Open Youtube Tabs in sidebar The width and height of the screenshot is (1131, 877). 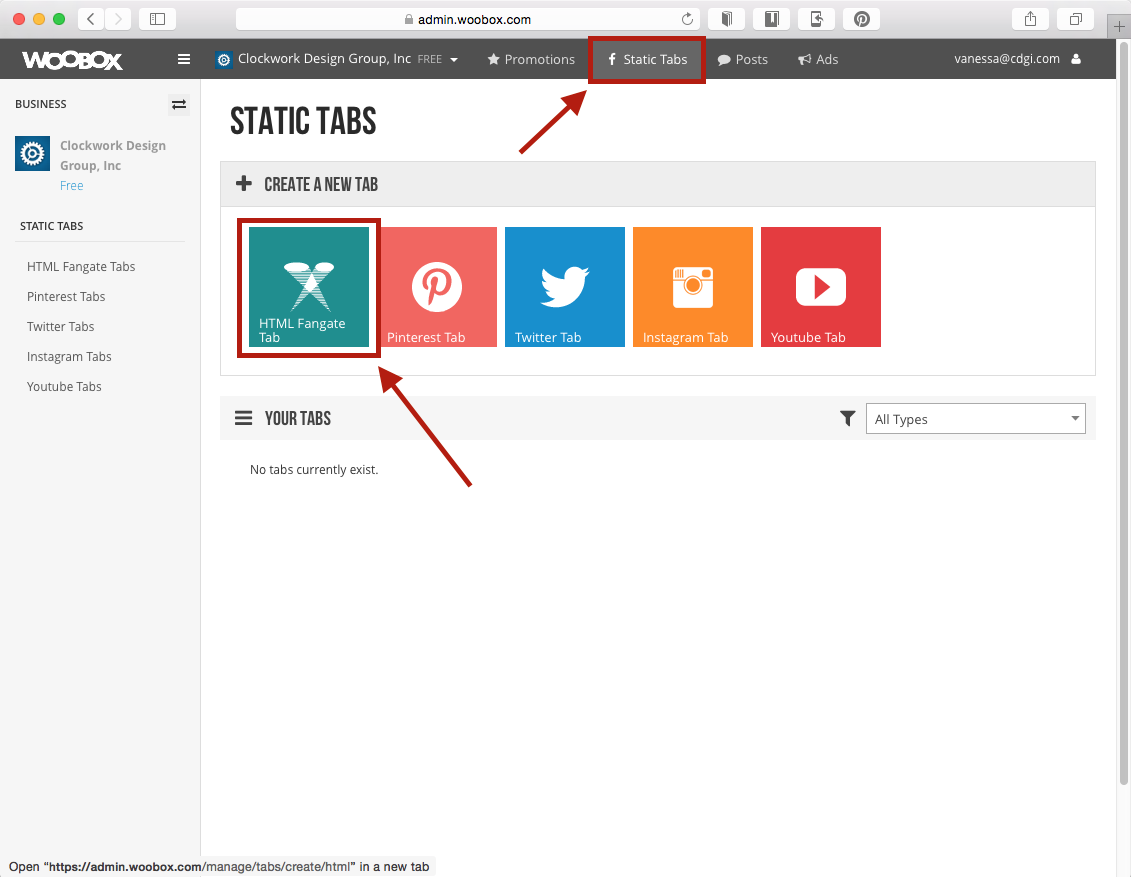[64, 387]
